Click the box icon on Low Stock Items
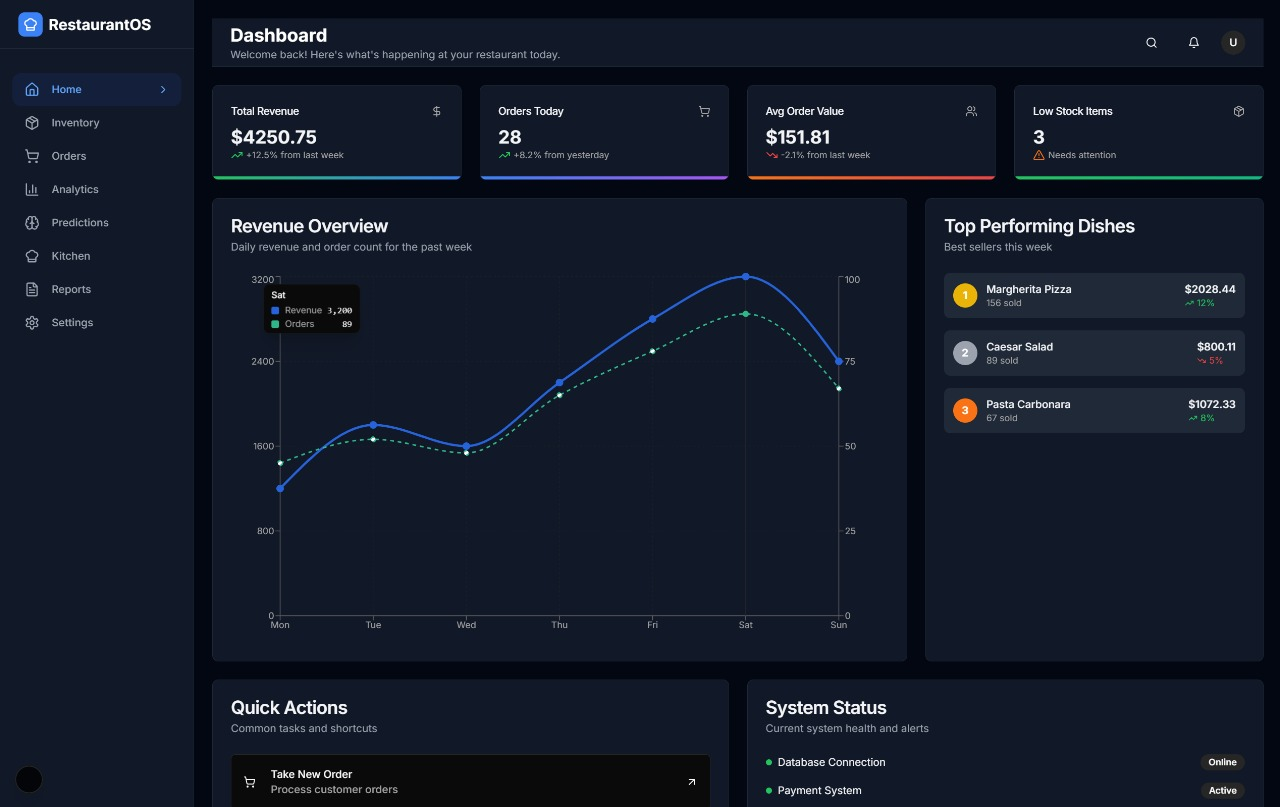Image resolution: width=1280 pixels, height=807 pixels. tap(1239, 111)
